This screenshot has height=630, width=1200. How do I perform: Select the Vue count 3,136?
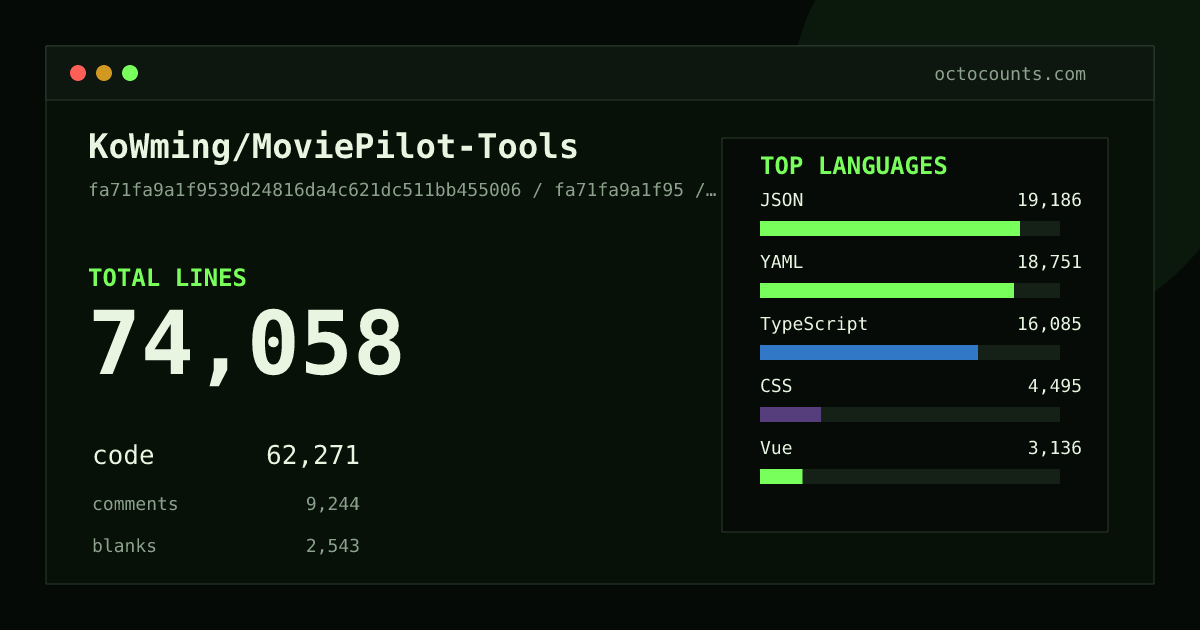[1055, 448]
